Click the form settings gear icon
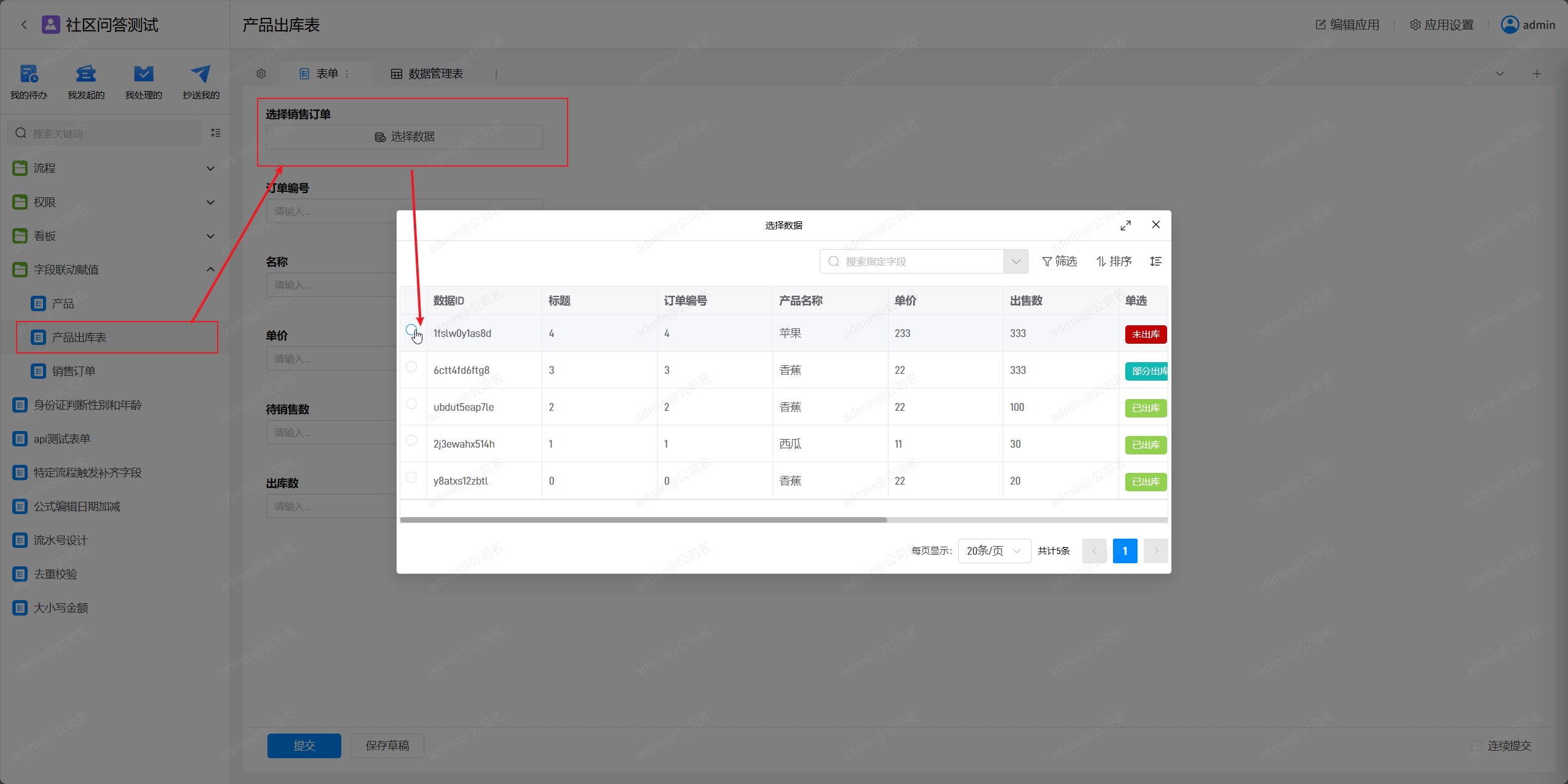Viewport: 1568px width, 784px height. click(x=261, y=74)
